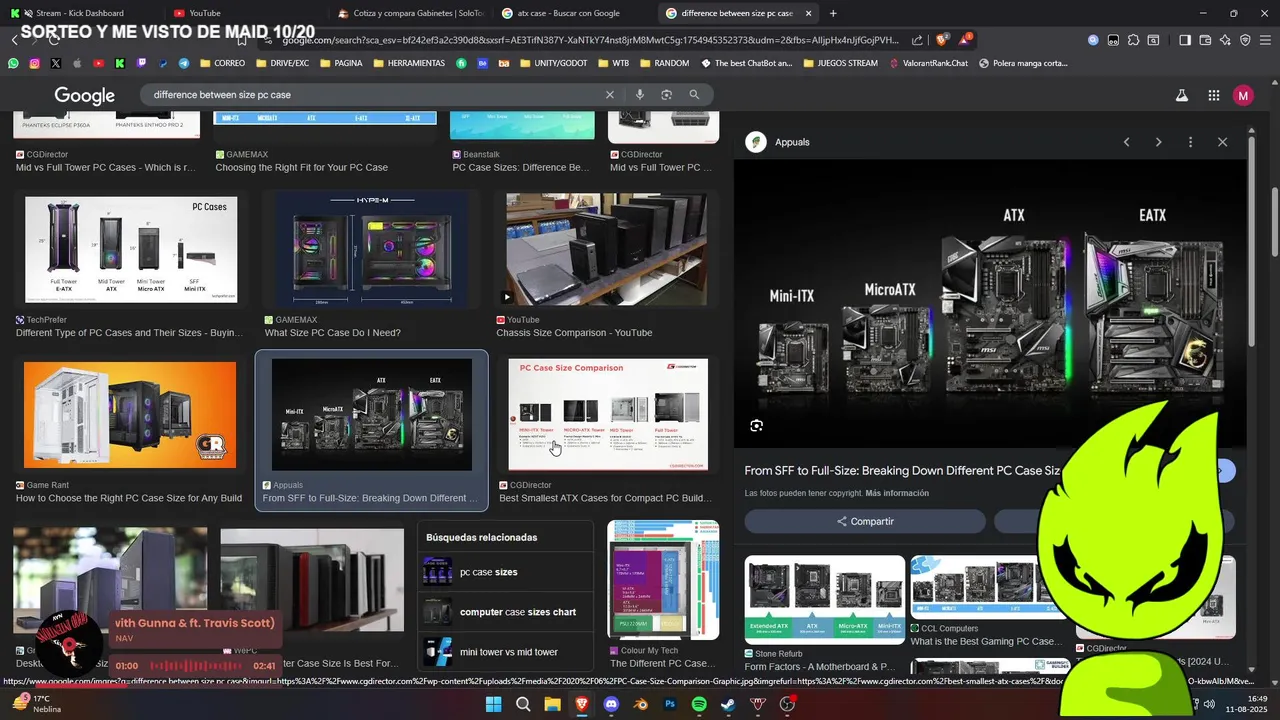Open the PAGINA bookmarks folder
Viewport: 1280px width, 720px height.
(340, 63)
